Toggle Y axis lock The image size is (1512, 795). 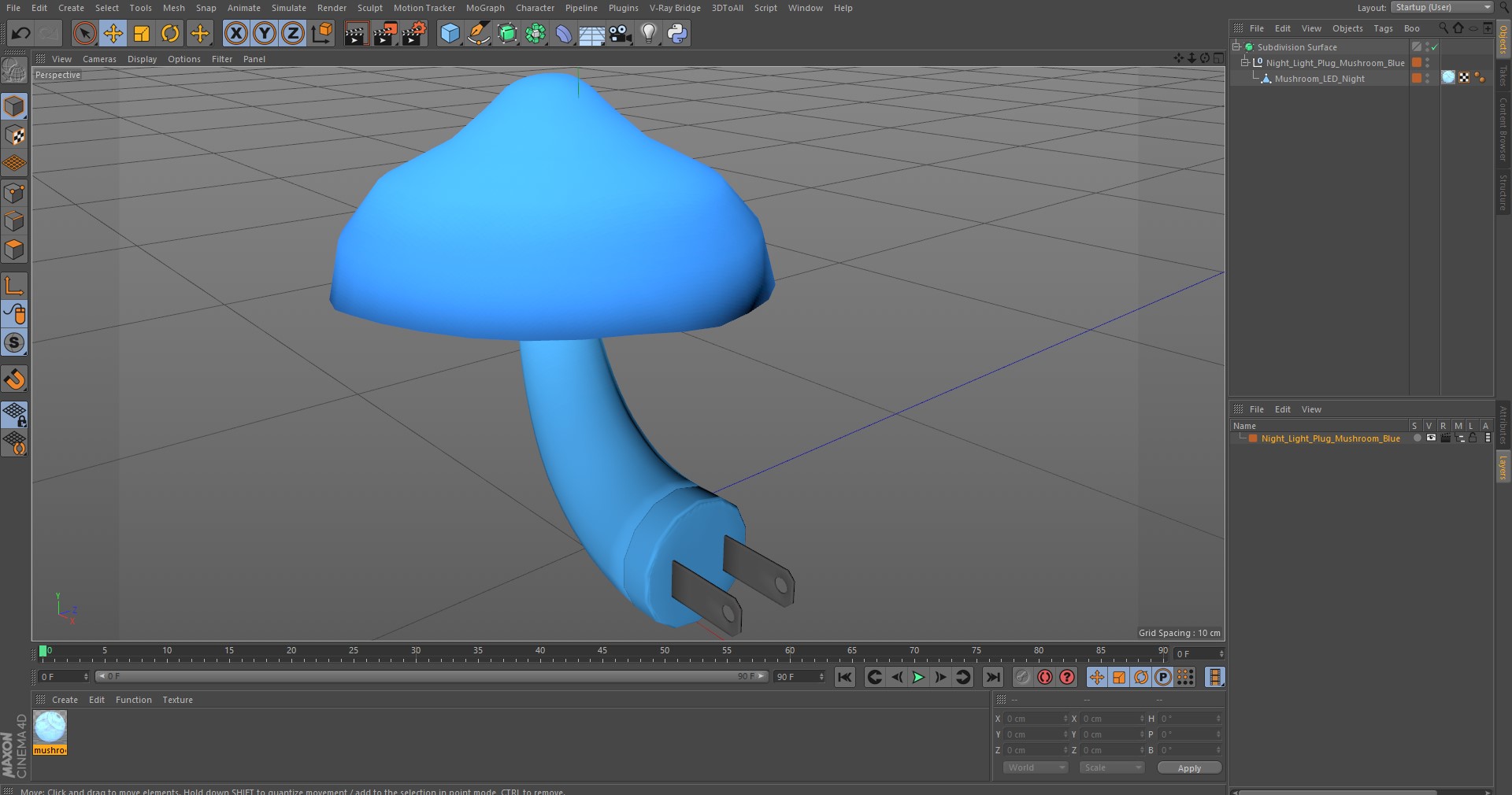pyautogui.click(x=265, y=33)
